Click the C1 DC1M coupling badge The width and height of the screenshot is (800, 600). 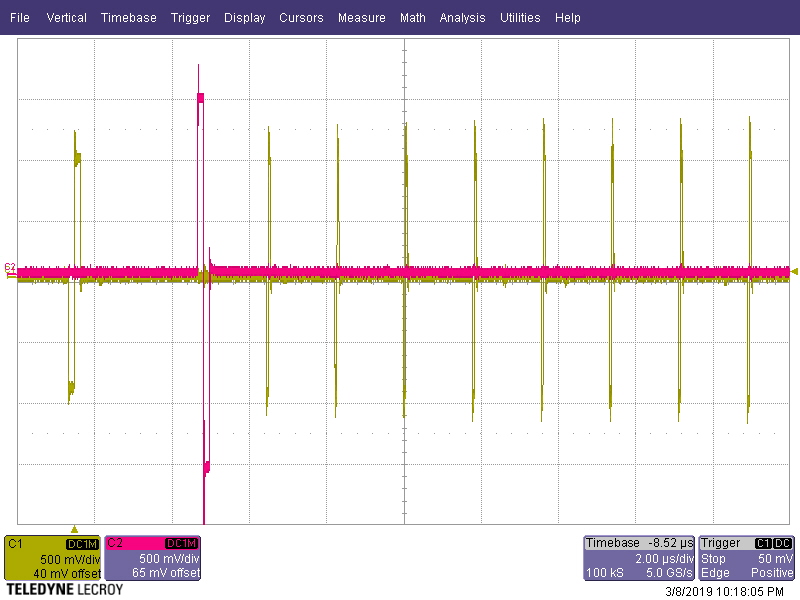pos(82,544)
